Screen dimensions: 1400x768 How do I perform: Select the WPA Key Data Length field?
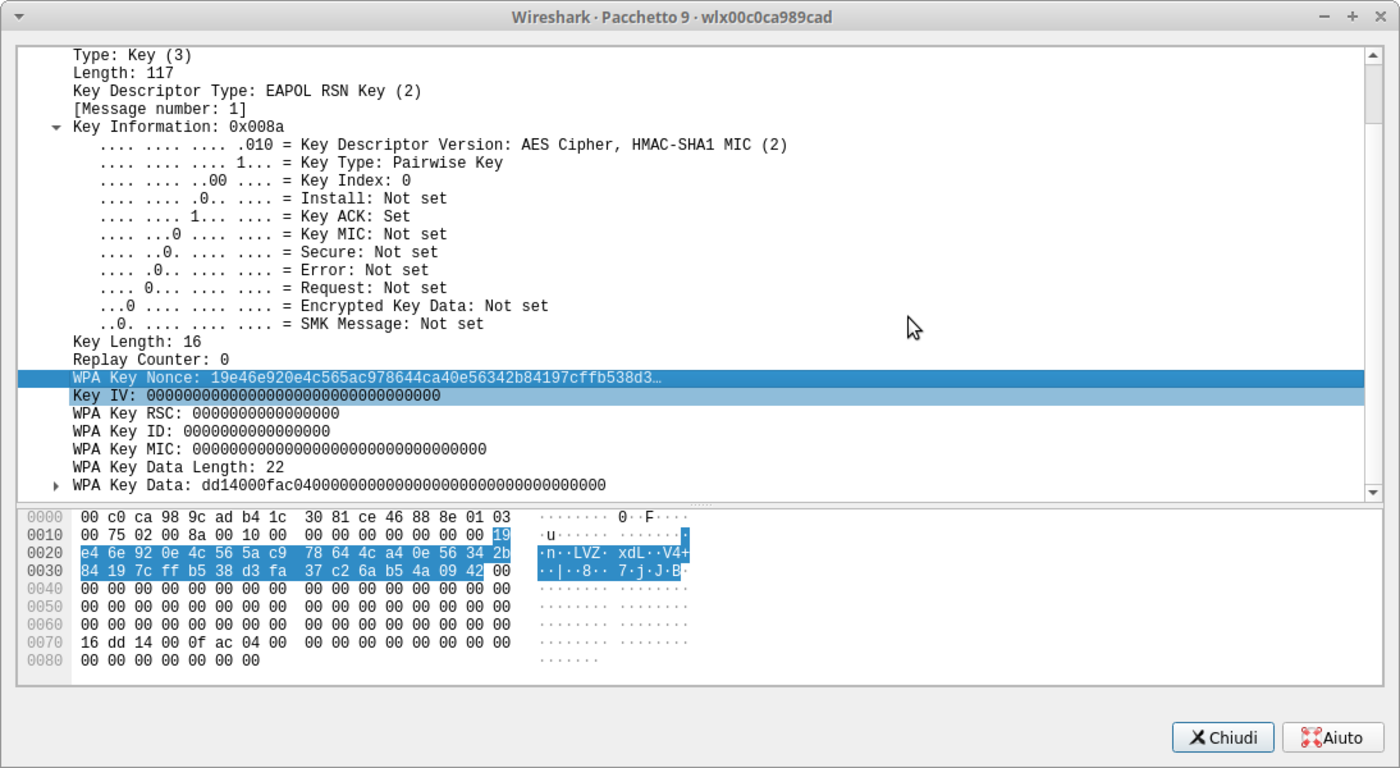[200, 467]
